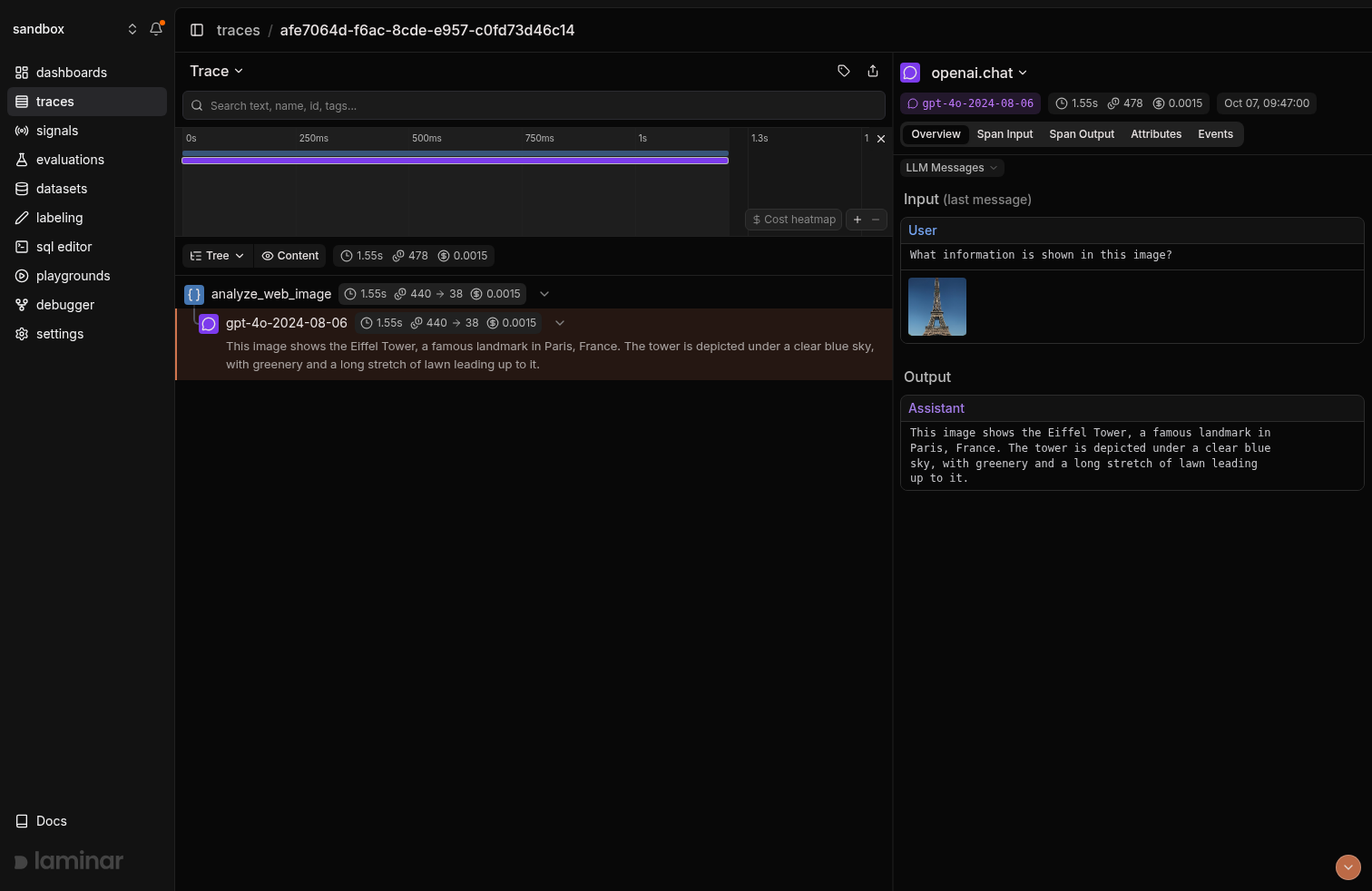The image size is (1372, 891).
Task: Click the share trace icon
Action: (x=873, y=71)
